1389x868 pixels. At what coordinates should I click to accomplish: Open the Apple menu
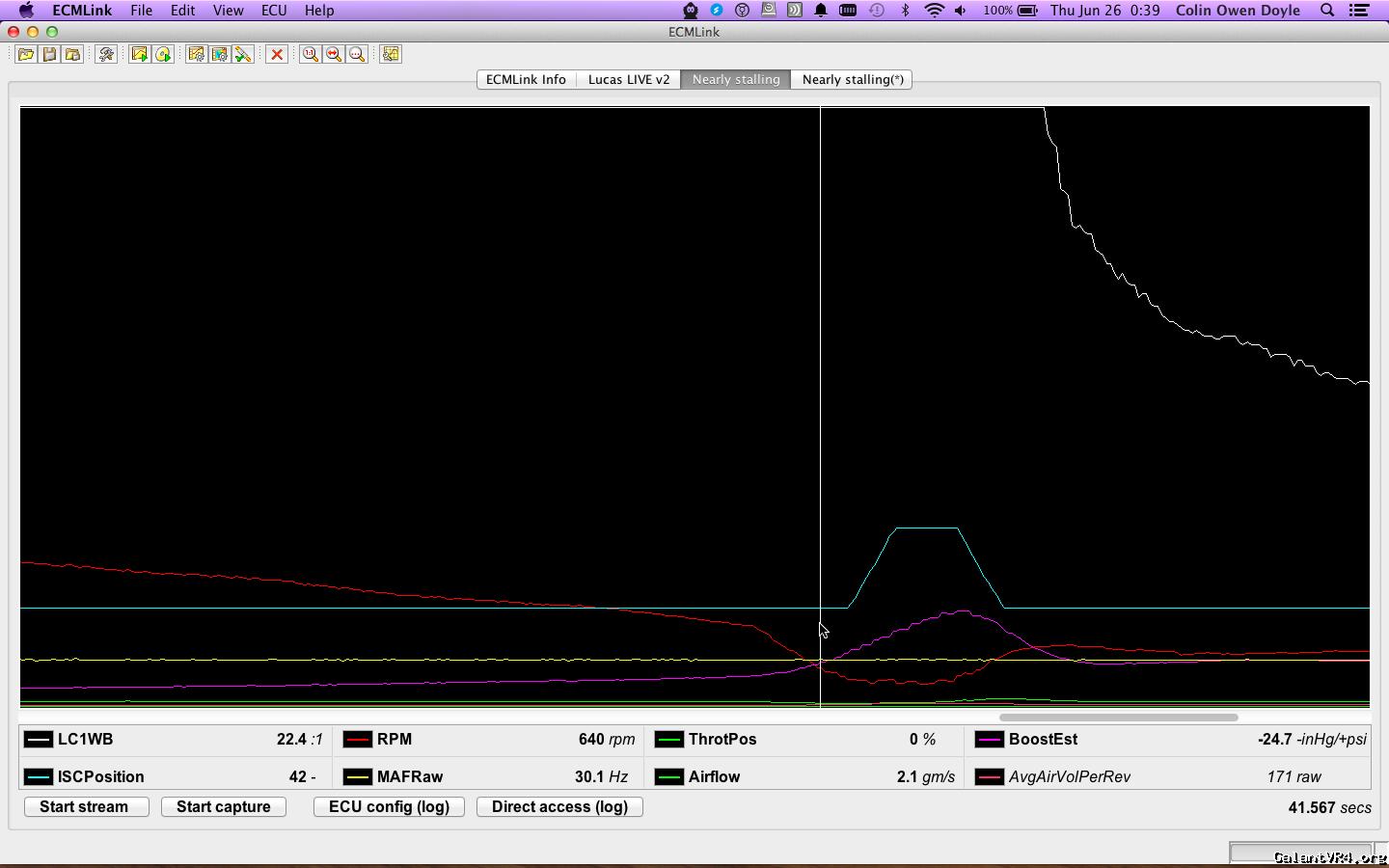click(26, 11)
